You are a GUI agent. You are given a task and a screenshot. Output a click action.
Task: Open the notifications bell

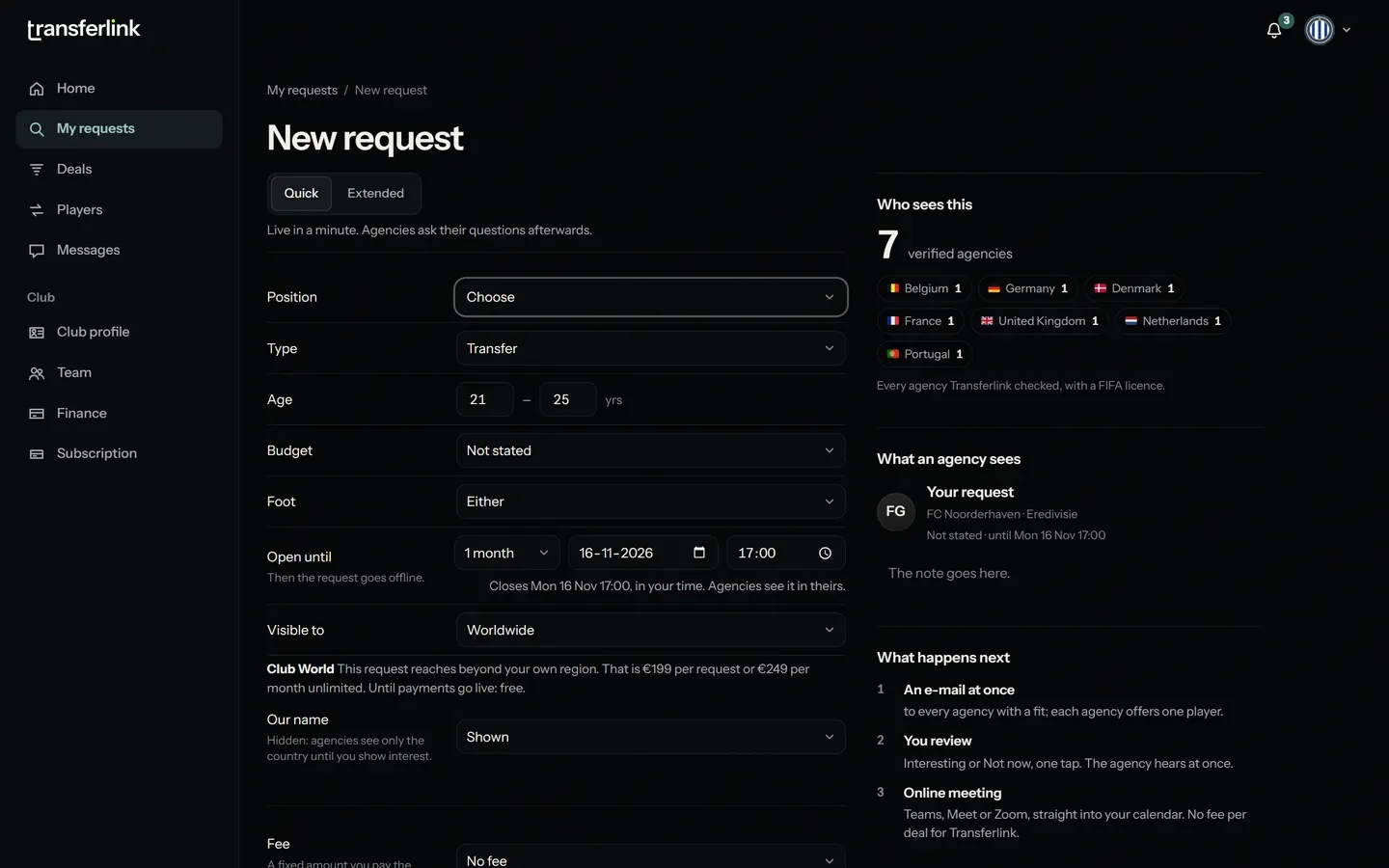pos(1274,30)
